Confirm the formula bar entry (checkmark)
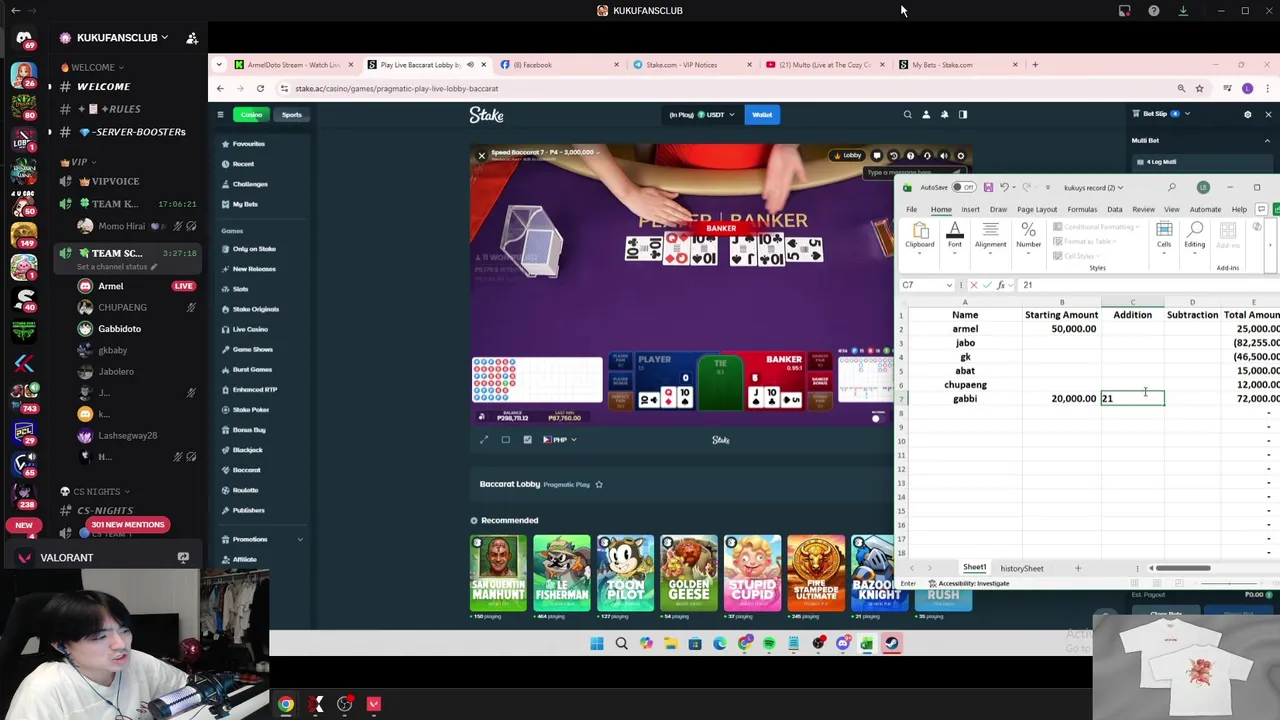 tap(987, 285)
